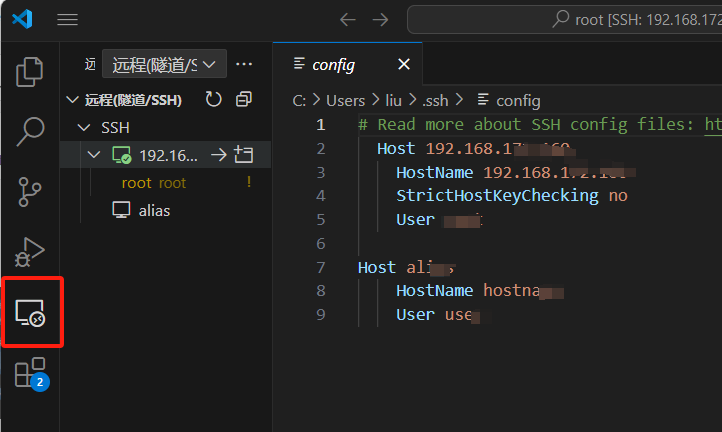Image resolution: width=722 pixels, height=432 pixels.
Task: Refresh the remote SSH list
Action: click(x=213, y=99)
